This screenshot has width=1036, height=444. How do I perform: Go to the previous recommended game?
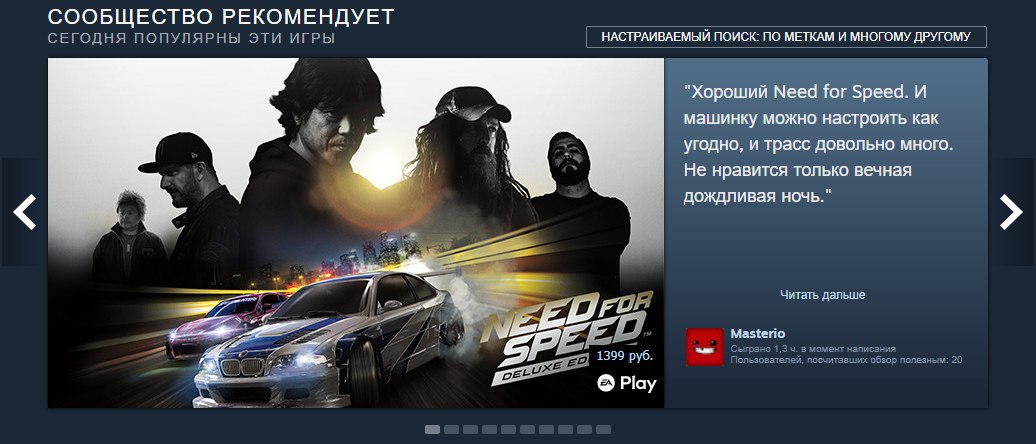(x=22, y=212)
